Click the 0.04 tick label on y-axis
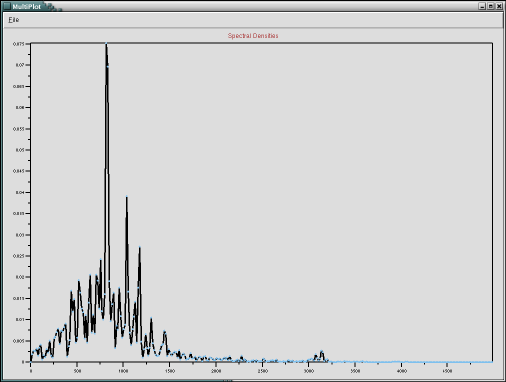 [20, 192]
